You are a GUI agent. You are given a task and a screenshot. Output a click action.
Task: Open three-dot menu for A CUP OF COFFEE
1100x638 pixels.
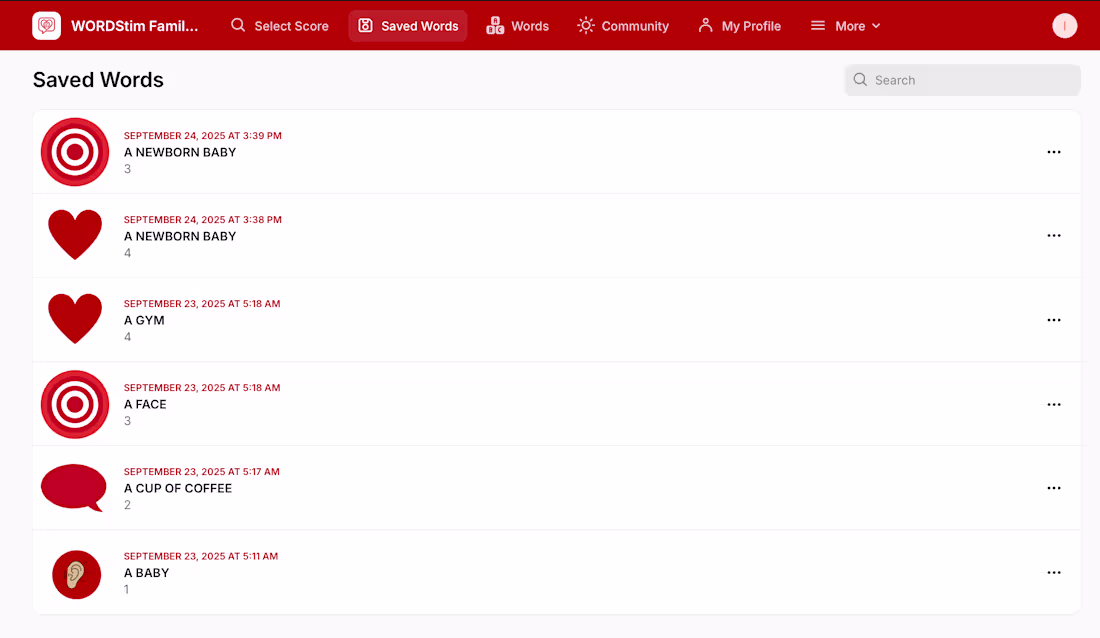click(x=1054, y=488)
